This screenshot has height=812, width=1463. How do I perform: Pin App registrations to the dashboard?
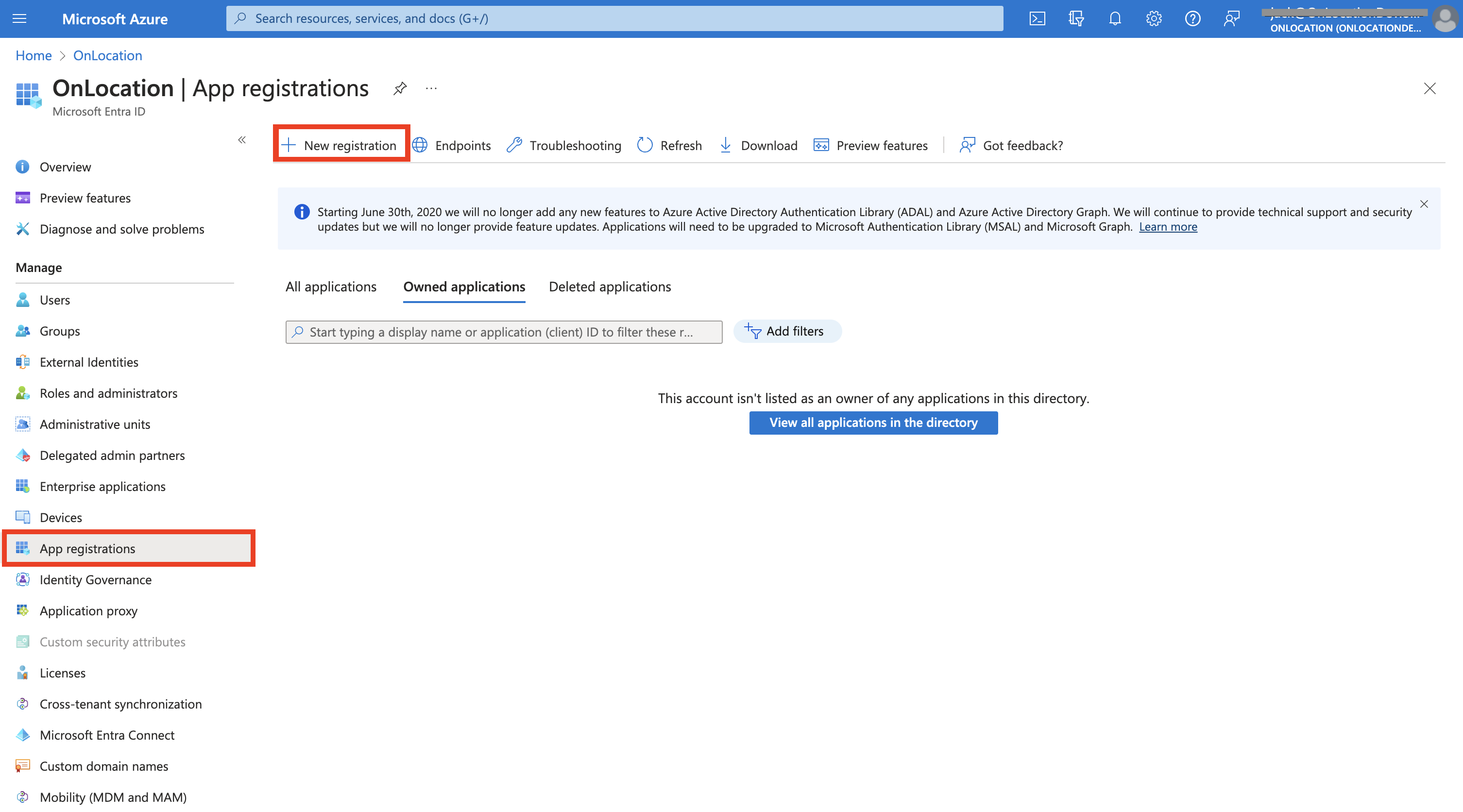tap(400, 88)
